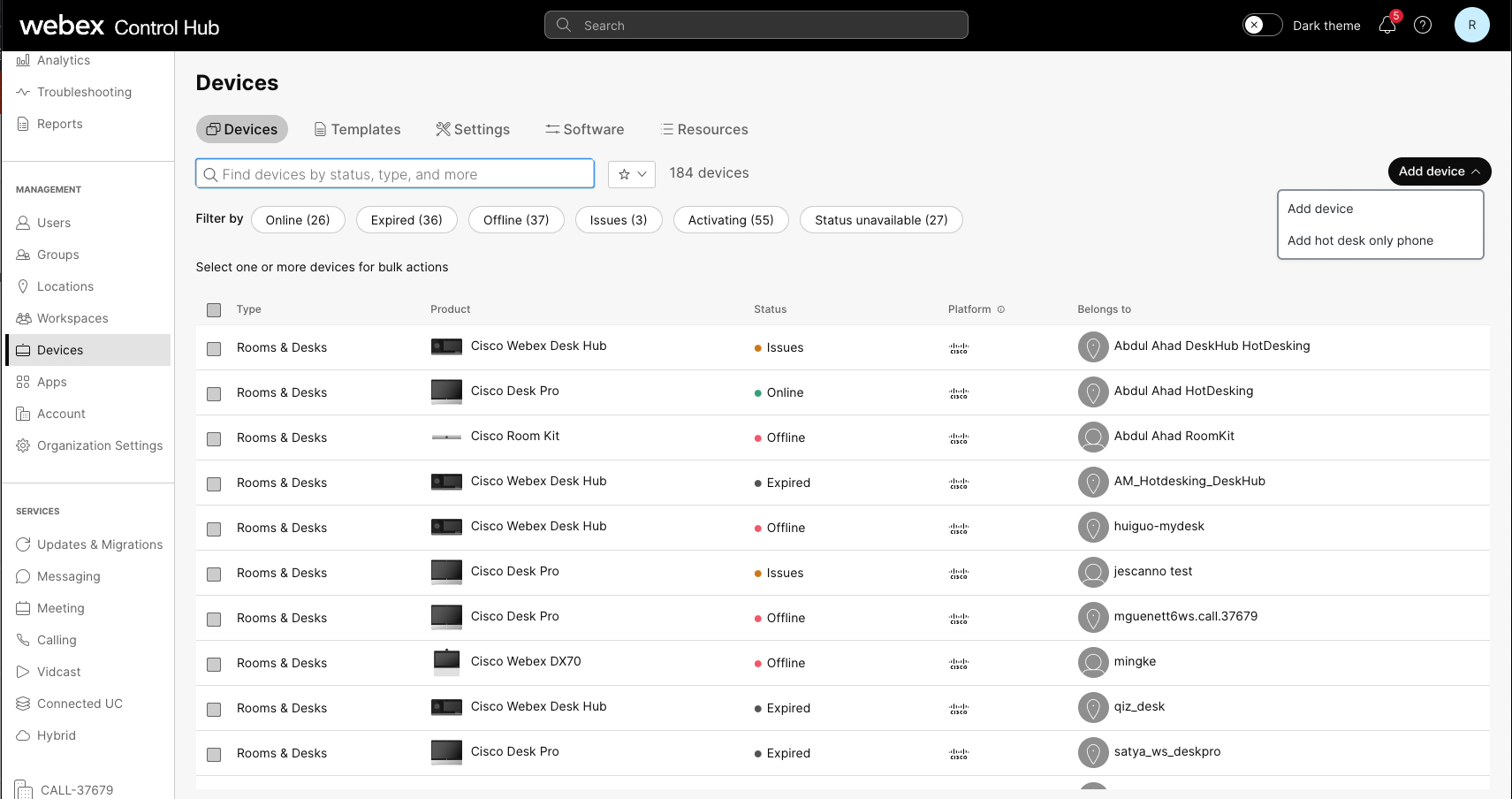Screen dimensions: 1512x799
Task: Filter by Issues (3)
Action: pos(619,220)
